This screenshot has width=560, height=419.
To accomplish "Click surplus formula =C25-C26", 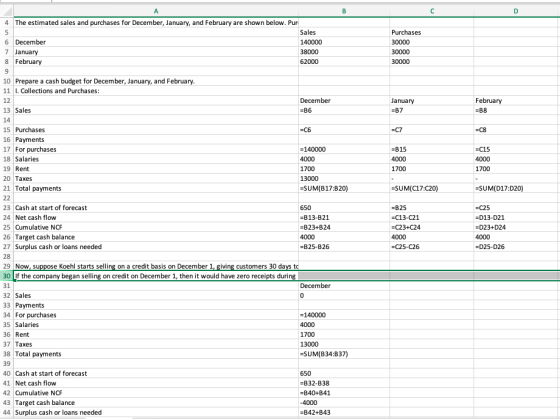I will 432,246.
